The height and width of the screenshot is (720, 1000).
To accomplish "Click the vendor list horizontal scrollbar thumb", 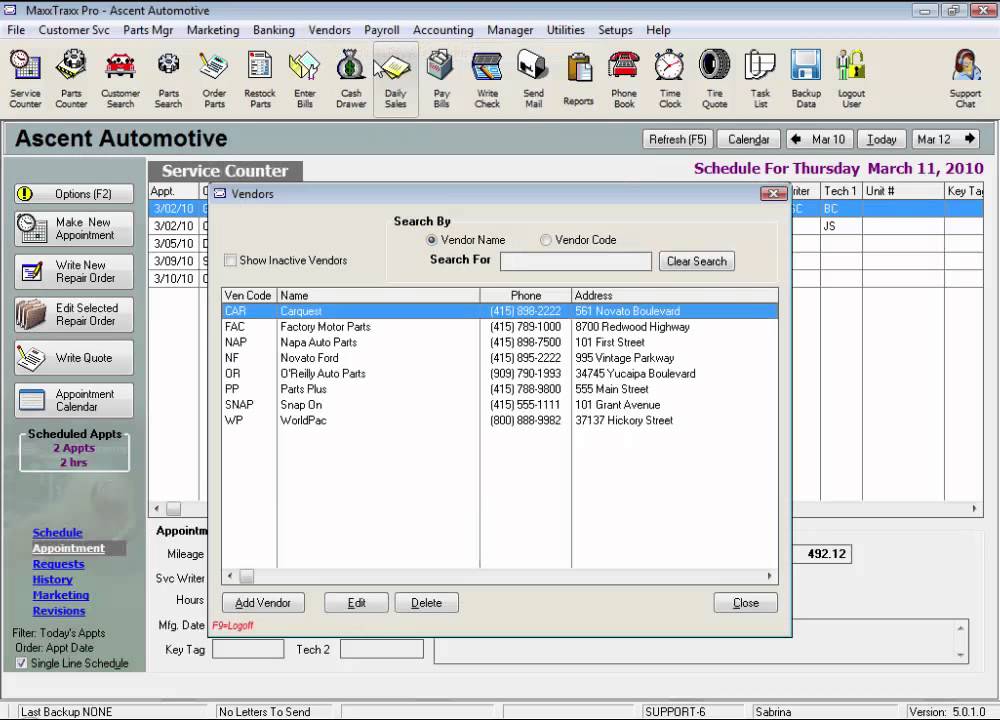I will pos(246,577).
